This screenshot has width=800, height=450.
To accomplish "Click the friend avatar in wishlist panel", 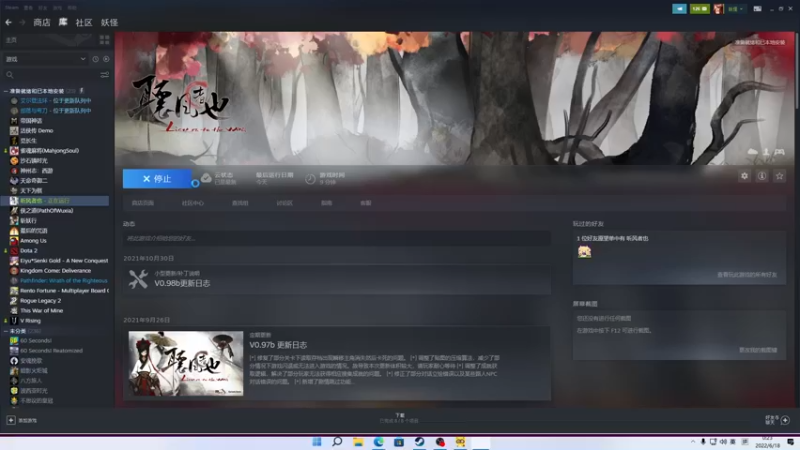I will click(x=584, y=252).
